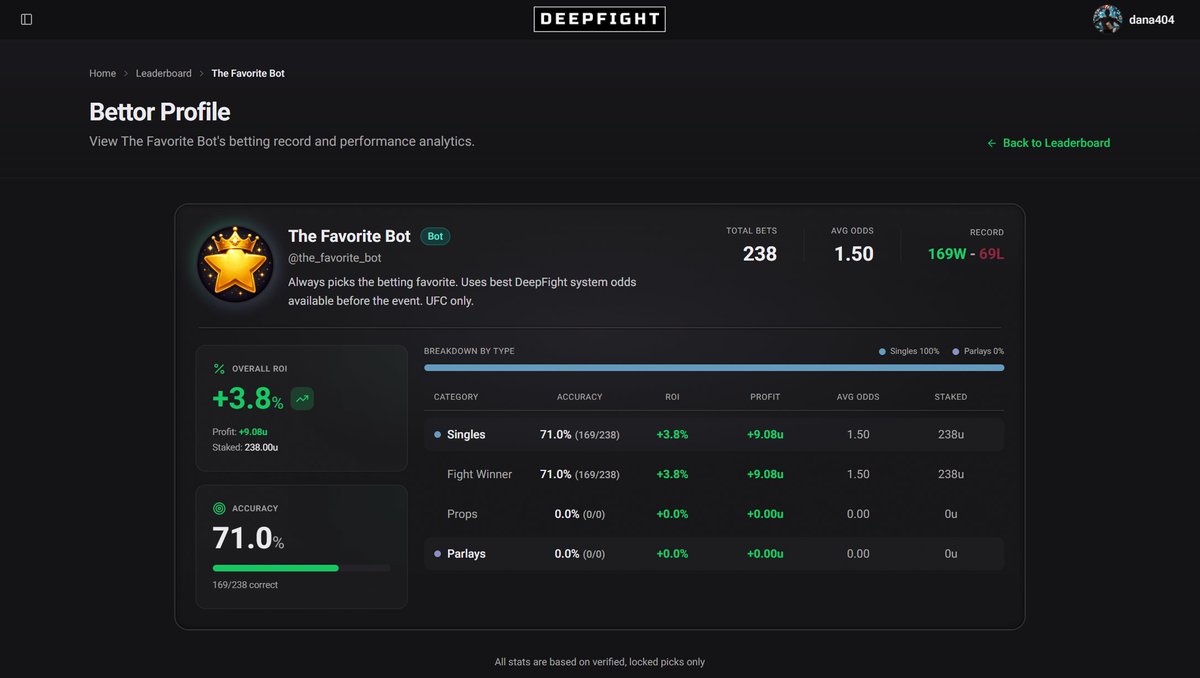Click the ROI column header
The width and height of the screenshot is (1200, 678).
pos(672,397)
